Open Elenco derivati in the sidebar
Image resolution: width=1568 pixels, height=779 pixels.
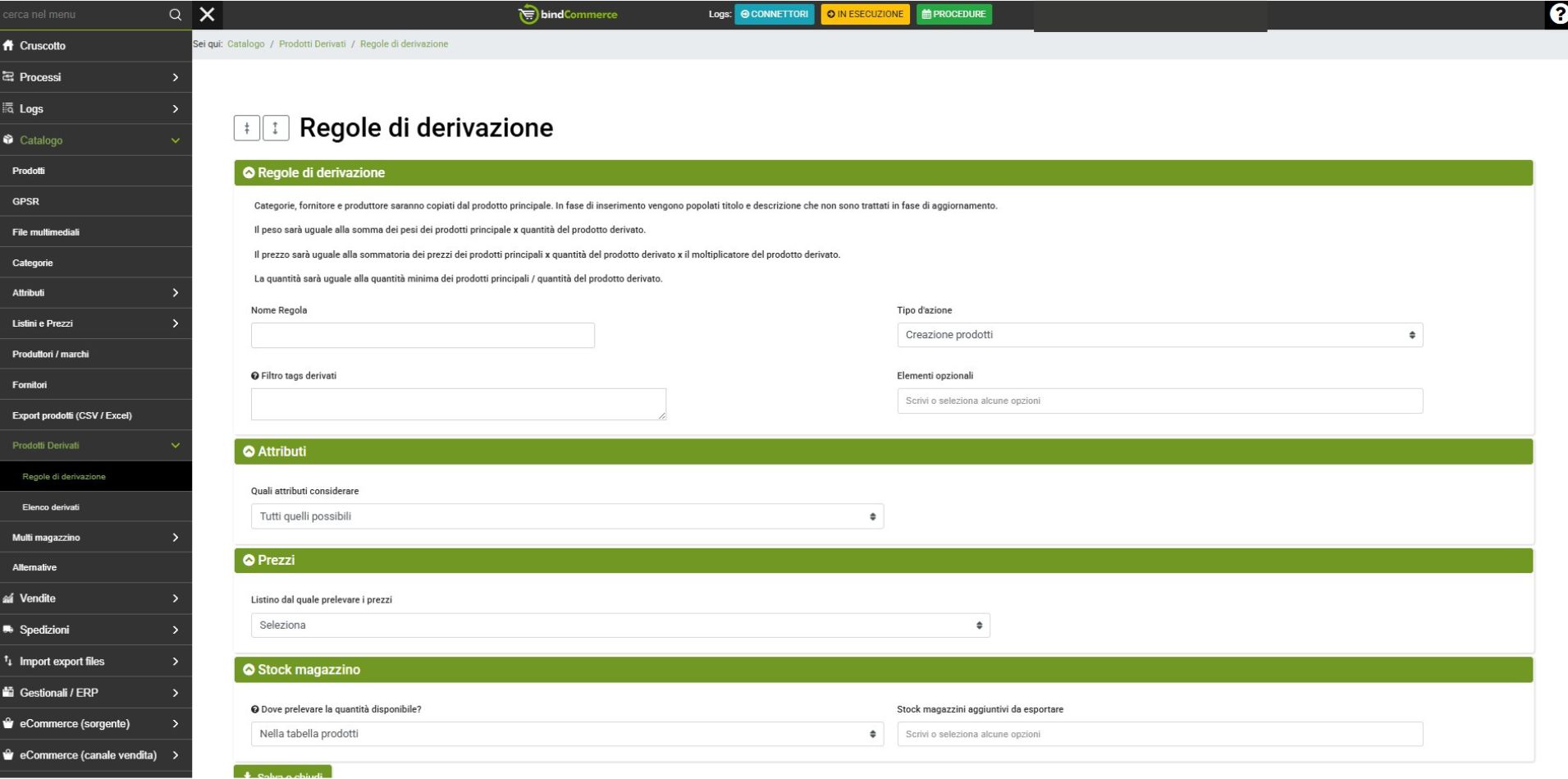(51, 507)
